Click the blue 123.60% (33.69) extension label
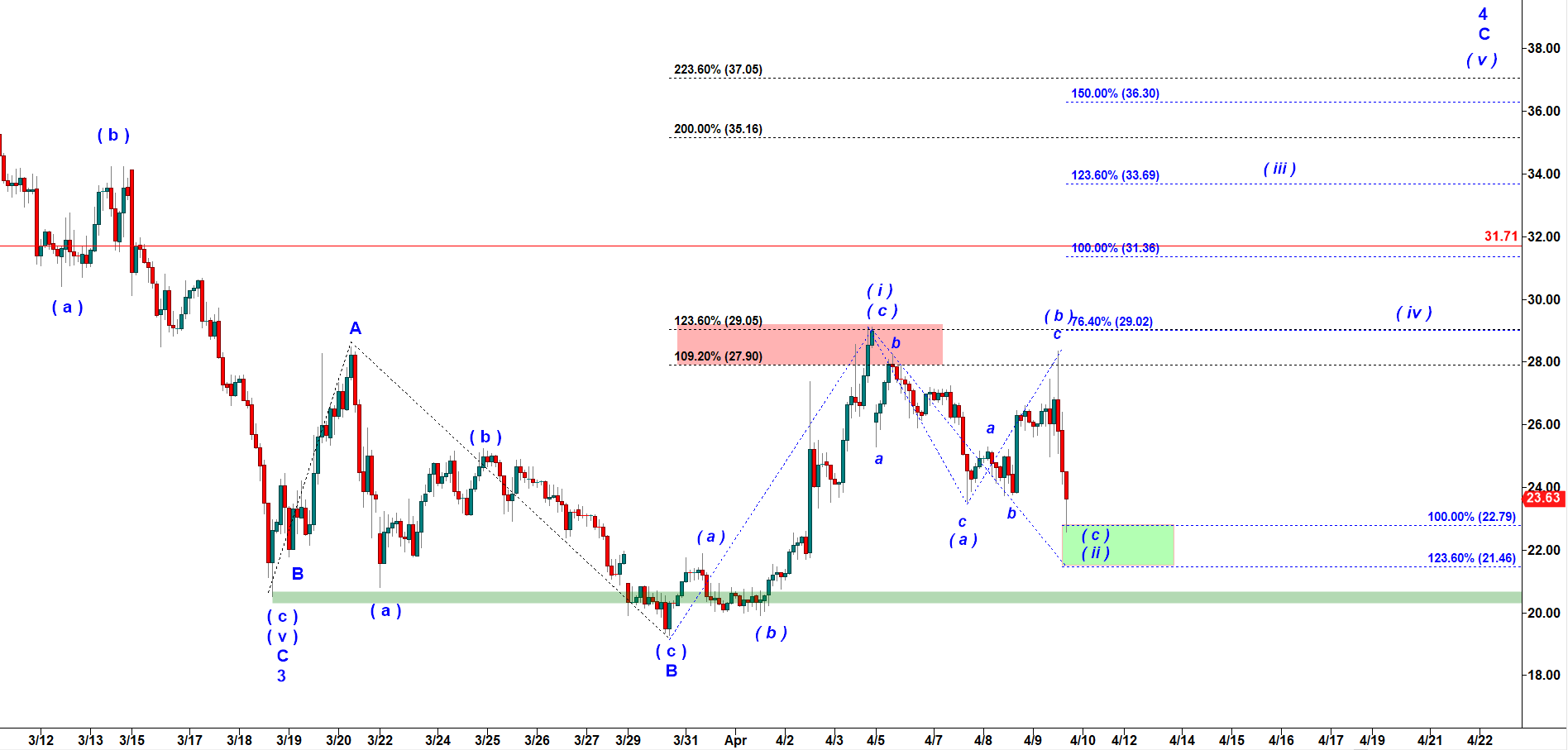This screenshot has height=750, width=1568. (1115, 175)
